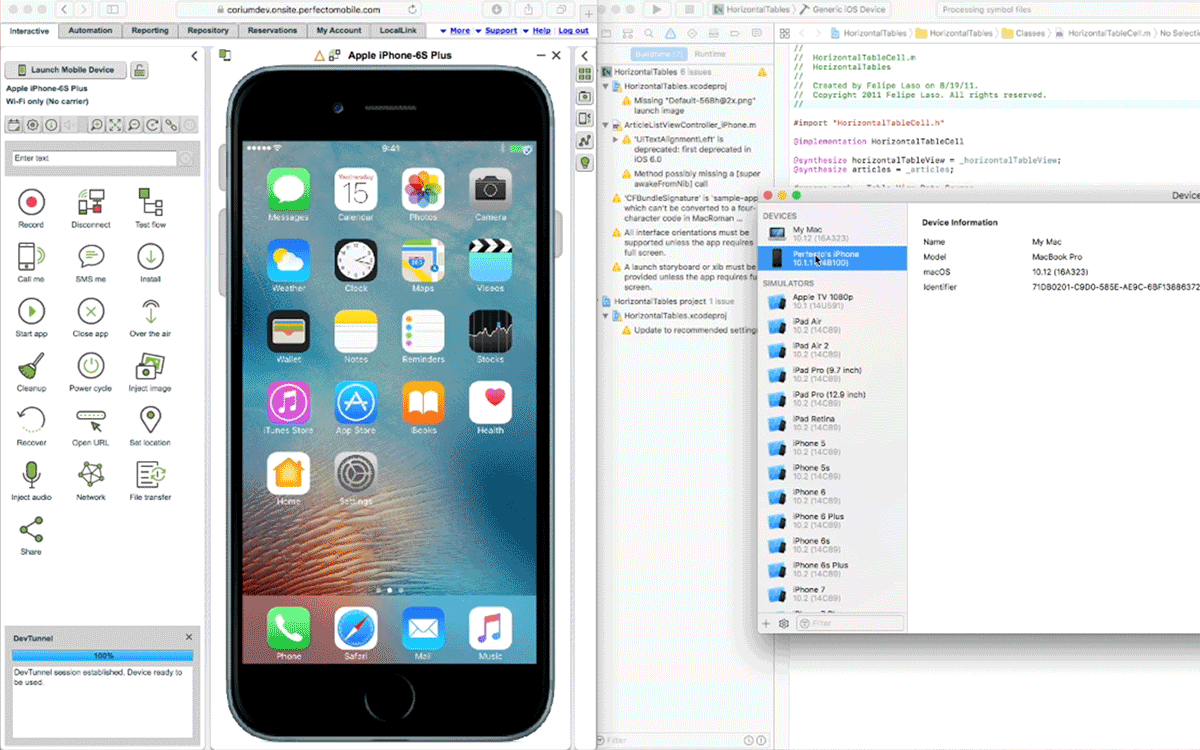This screenshot has height=750, width=1200.
Task: Click the Log out link
Action: (574, 31)
